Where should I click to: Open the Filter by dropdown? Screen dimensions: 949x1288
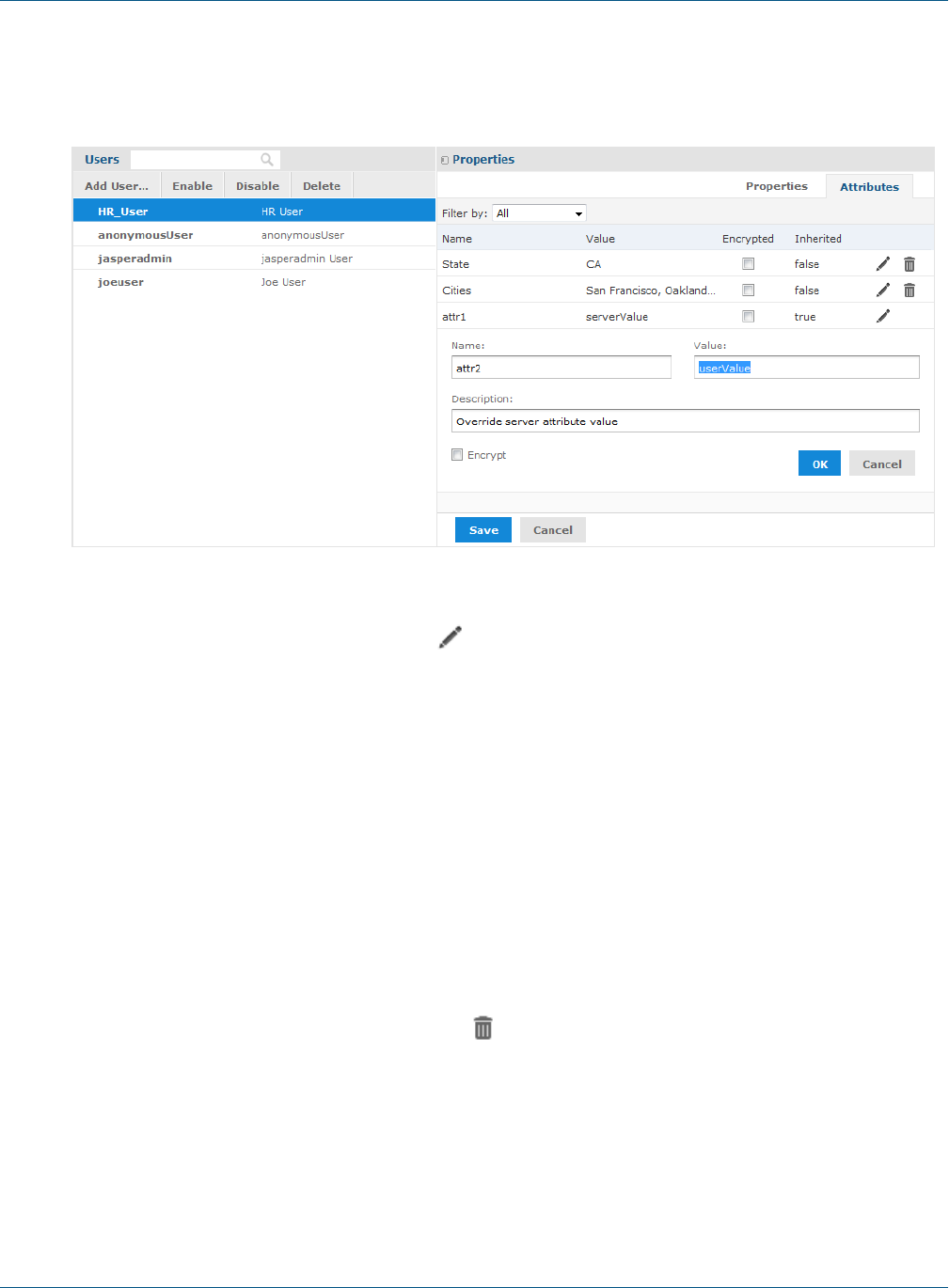pos(540,213)
